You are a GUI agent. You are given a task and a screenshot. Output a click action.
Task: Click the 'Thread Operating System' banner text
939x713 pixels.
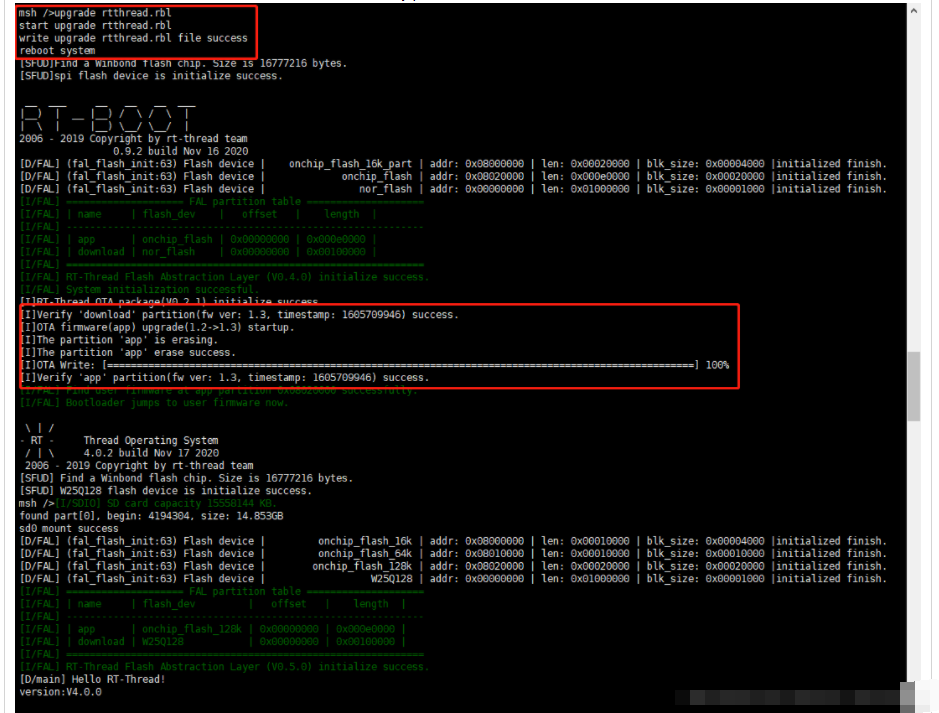[x=151, y=440]
